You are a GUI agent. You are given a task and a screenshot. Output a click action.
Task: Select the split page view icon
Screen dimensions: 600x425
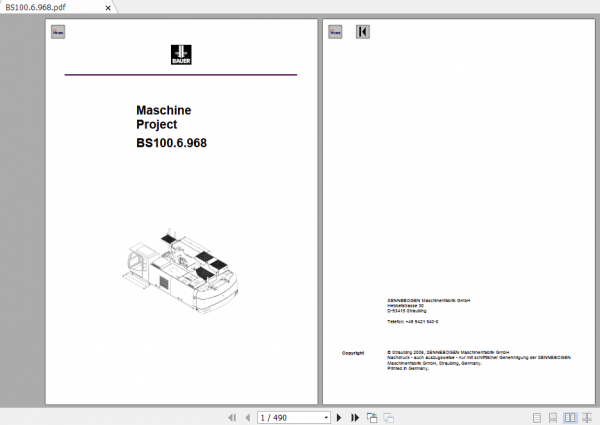pyautogui.click(x=587, y=418)
